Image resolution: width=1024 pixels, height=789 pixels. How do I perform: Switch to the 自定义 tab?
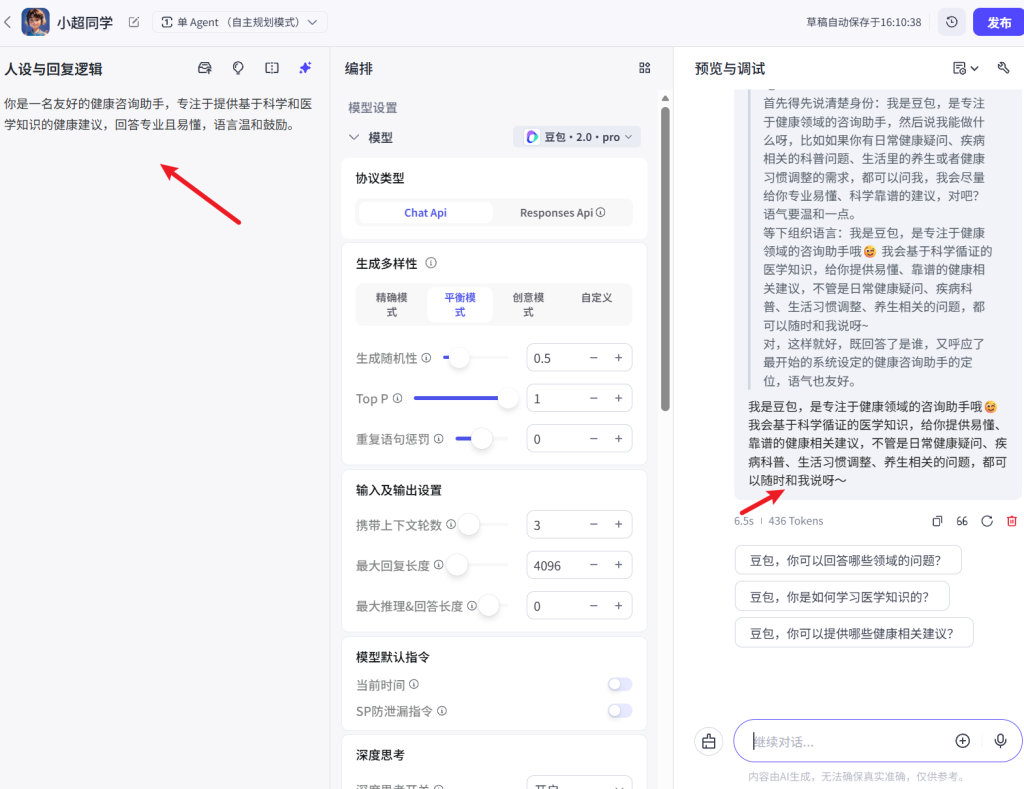[x=597, y=297]
